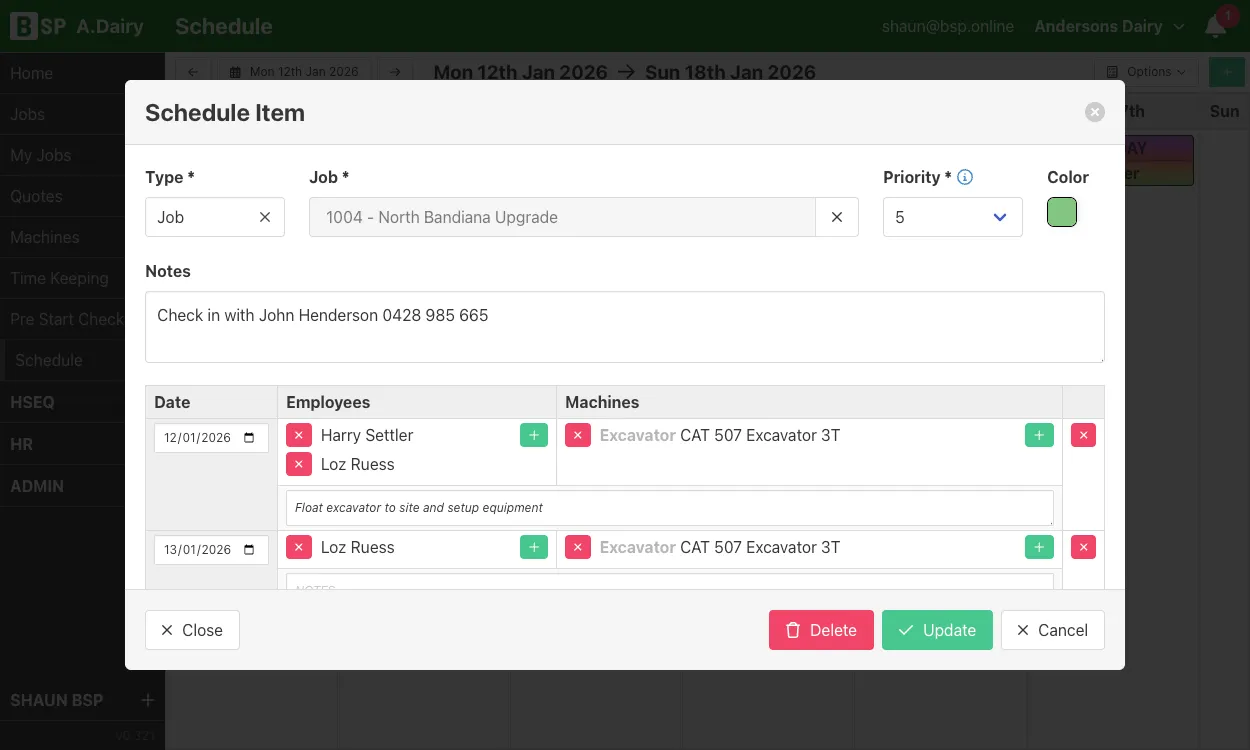Remove Loz Ruess from the 13/01/2026 row
The height and width of the screenshot is (750, 1250).
click(x=298, y=547)
